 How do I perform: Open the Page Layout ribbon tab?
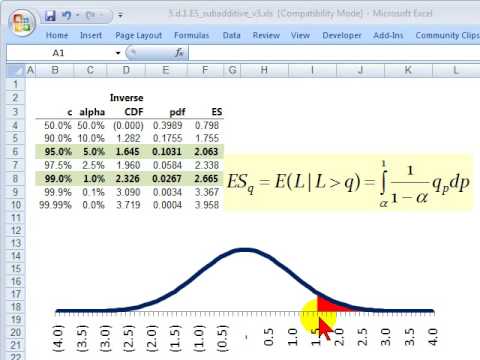point(138,35)
